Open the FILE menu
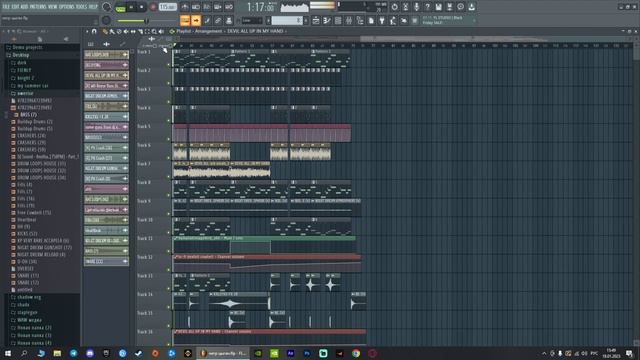Image resolution: width=640 pixels, height=360 pixels. coord(6,7)
